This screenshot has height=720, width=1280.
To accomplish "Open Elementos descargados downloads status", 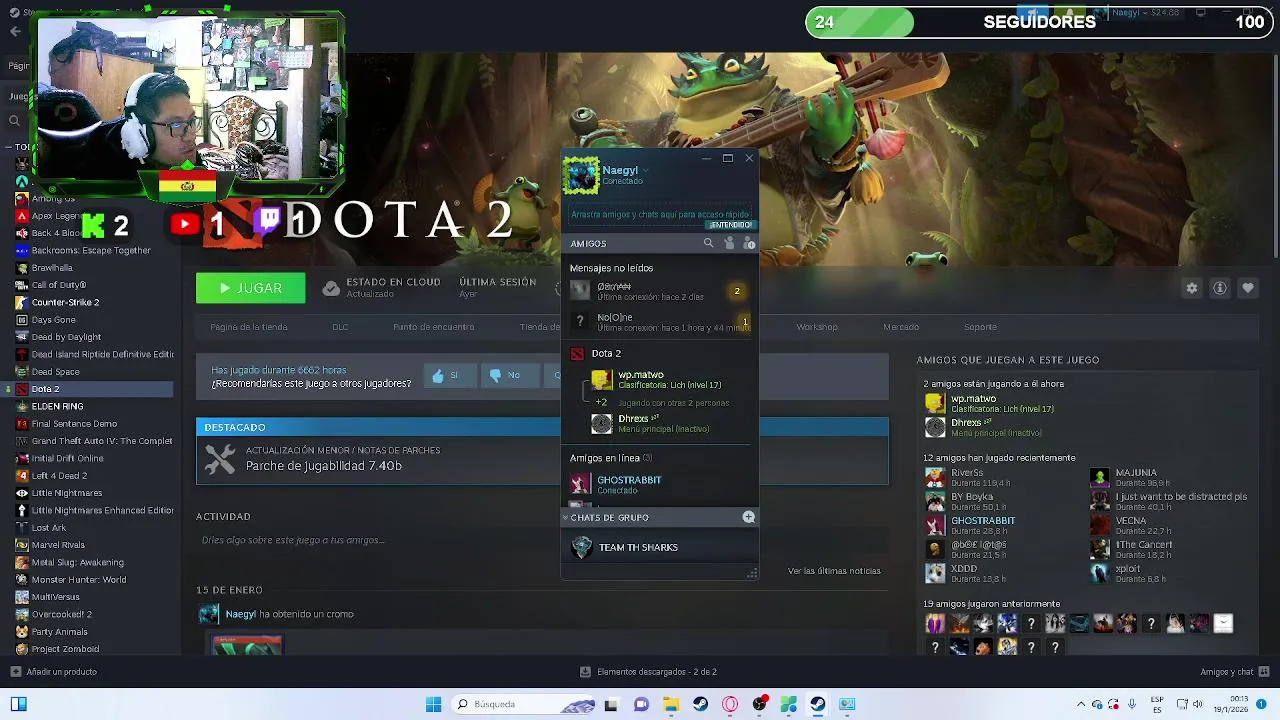I will tap(648, 672).
